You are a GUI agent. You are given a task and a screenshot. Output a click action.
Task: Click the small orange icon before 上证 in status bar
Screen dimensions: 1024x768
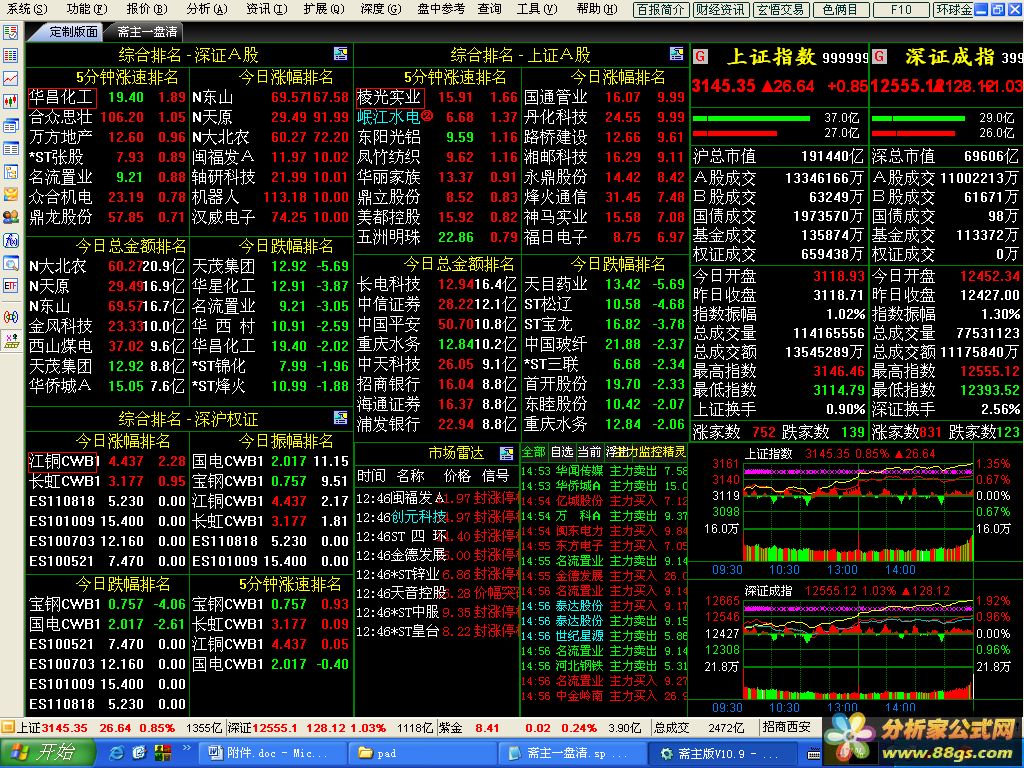coord(7,726)
